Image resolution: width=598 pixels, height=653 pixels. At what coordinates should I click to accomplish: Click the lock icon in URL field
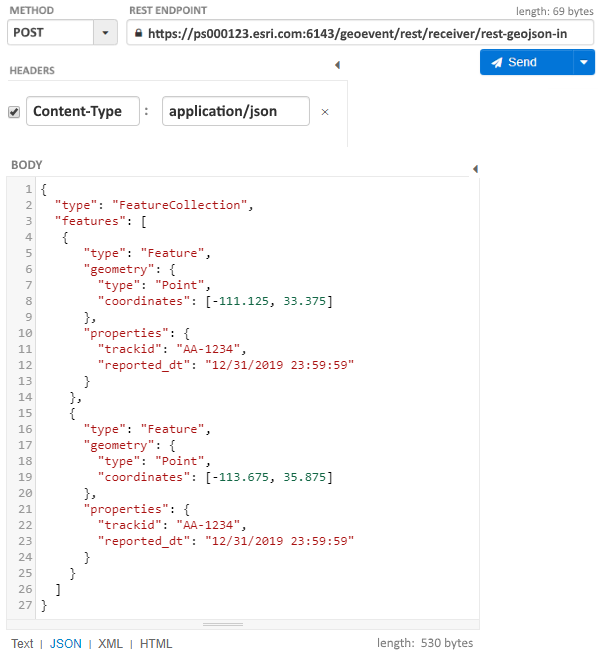(x=139, y=33)
